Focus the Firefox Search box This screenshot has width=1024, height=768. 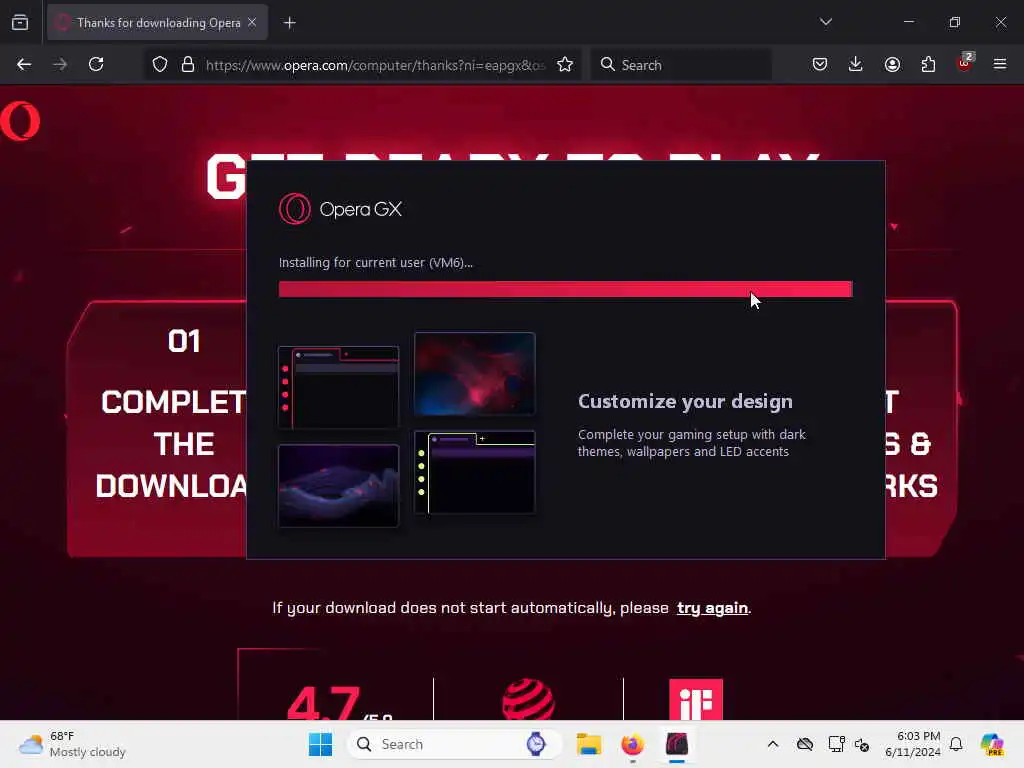pos(681,65)
